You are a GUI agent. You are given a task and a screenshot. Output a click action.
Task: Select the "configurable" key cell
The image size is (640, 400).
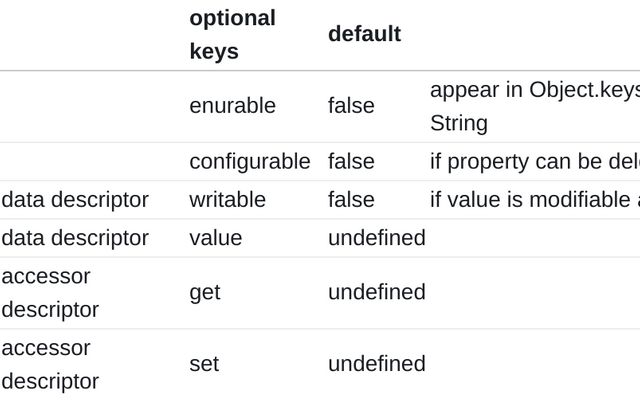tap(249, 162)
